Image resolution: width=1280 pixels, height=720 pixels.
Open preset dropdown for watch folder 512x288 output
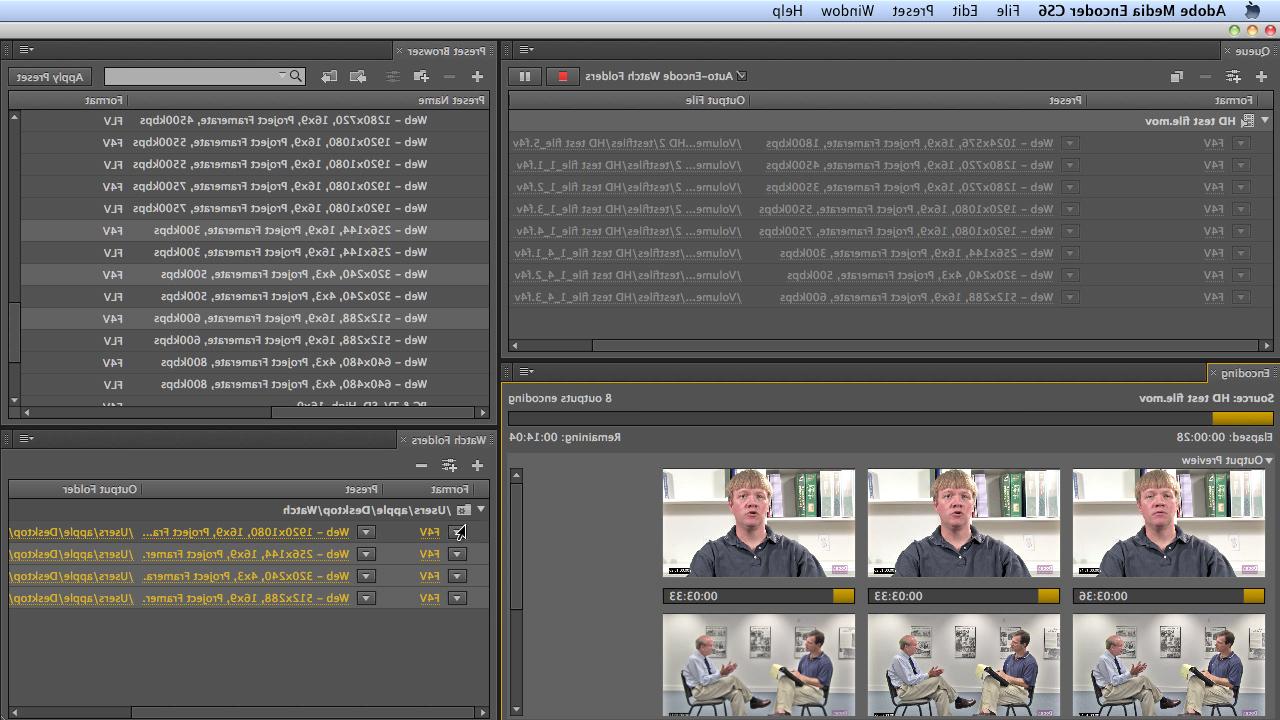coord(366,598)
